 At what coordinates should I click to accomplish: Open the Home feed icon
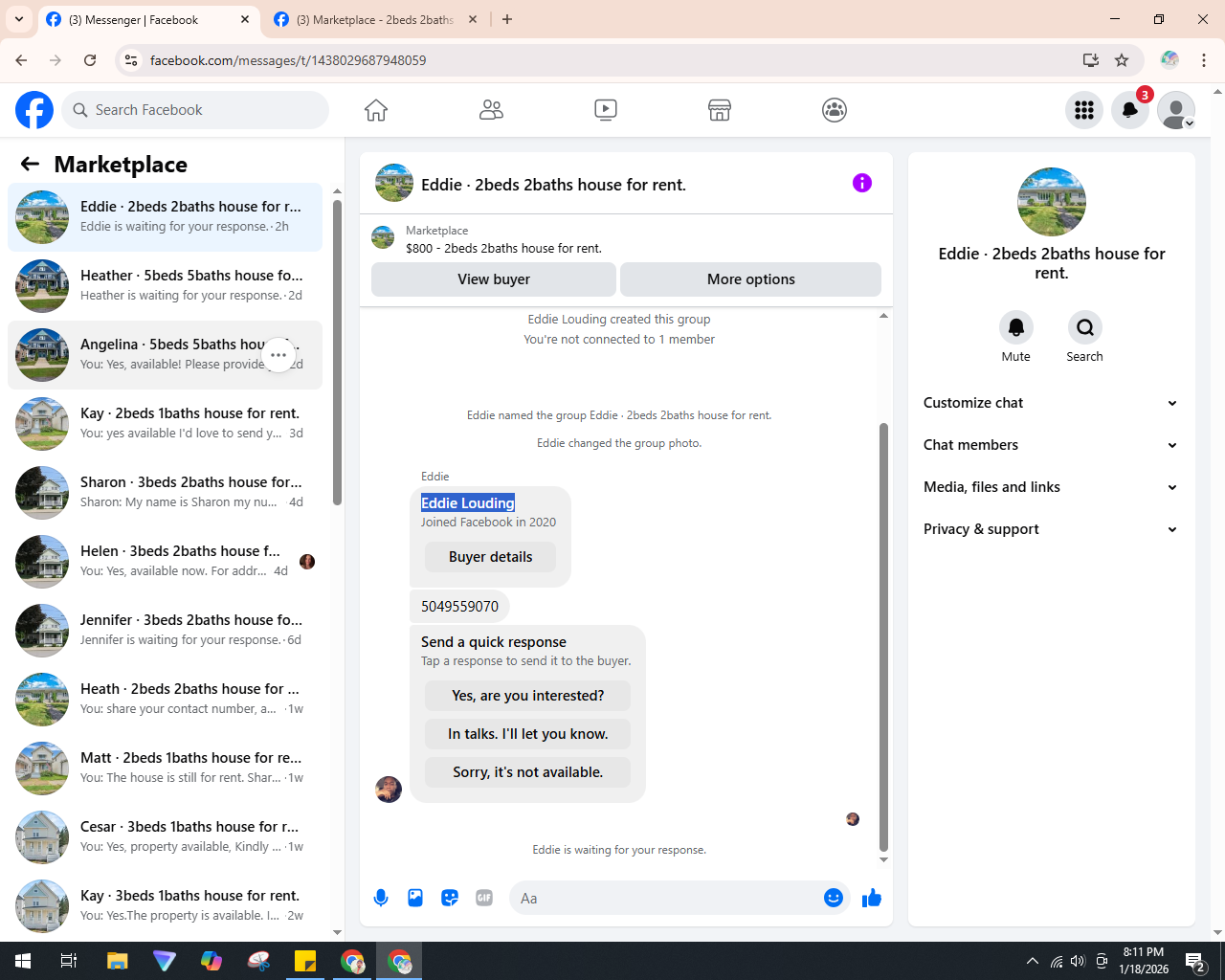click(376, 110)
